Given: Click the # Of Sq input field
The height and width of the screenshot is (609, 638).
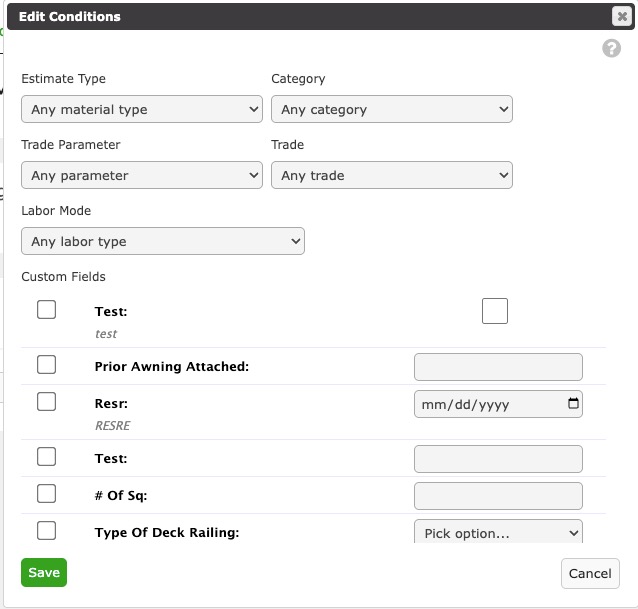Looking at the screenshot, I should pos(498,496).
